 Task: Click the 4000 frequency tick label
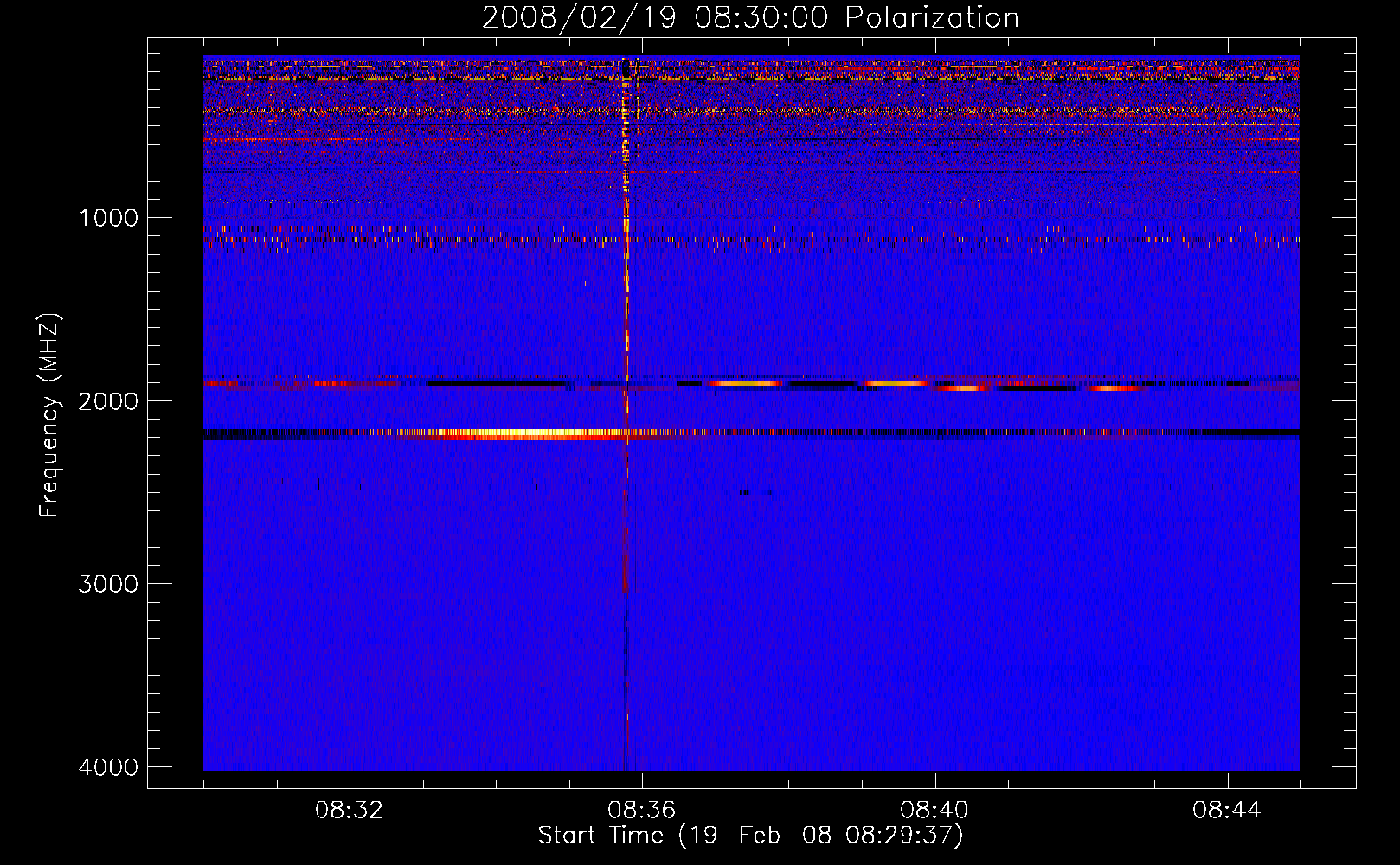click(x=108, y=767)
